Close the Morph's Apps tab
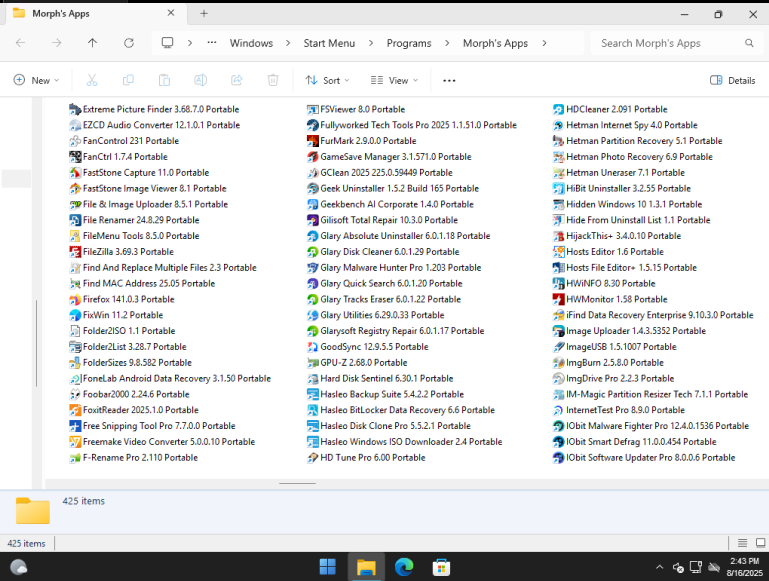769x581 pixels. click(x=171, y=13)
